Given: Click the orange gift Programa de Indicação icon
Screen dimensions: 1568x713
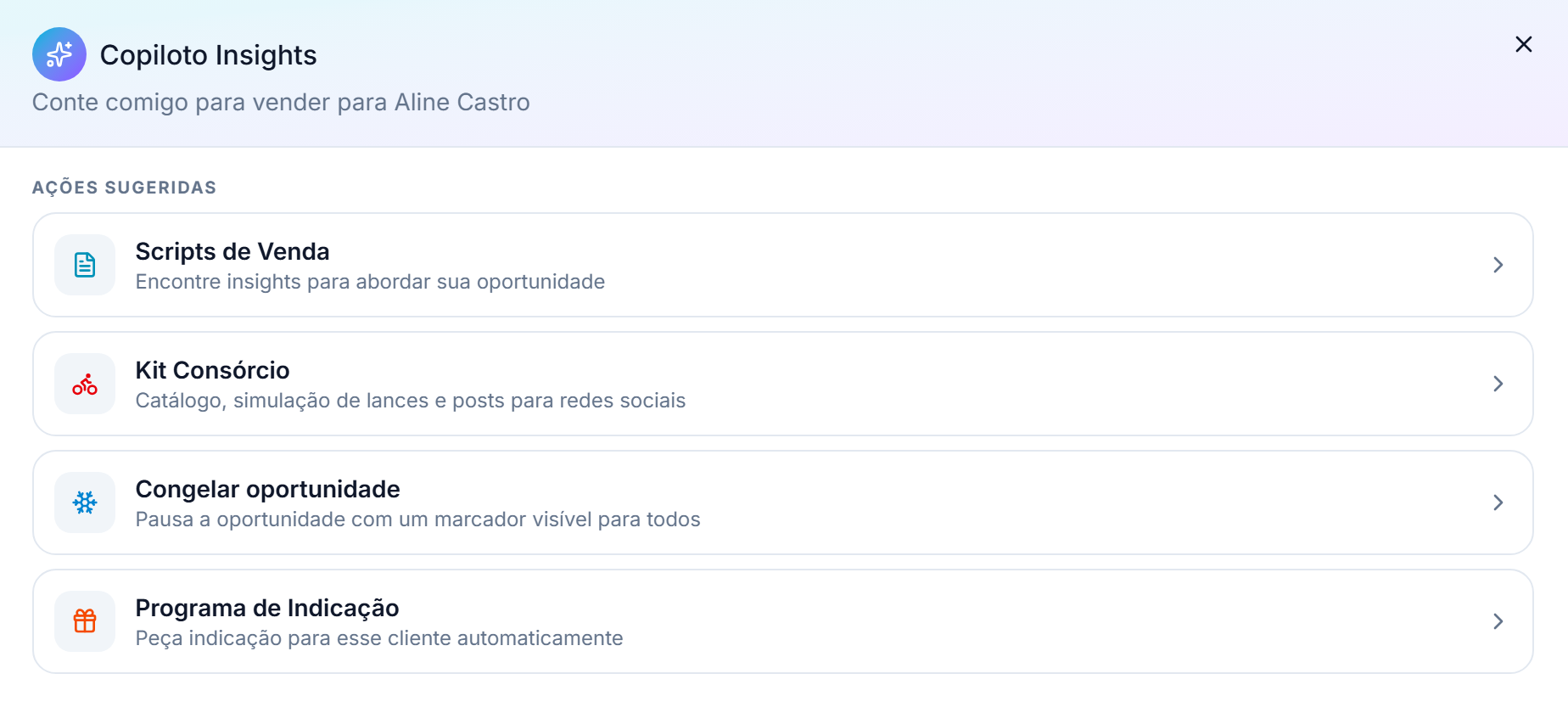Looking at the screenshot, I should (x=85, y=621).
